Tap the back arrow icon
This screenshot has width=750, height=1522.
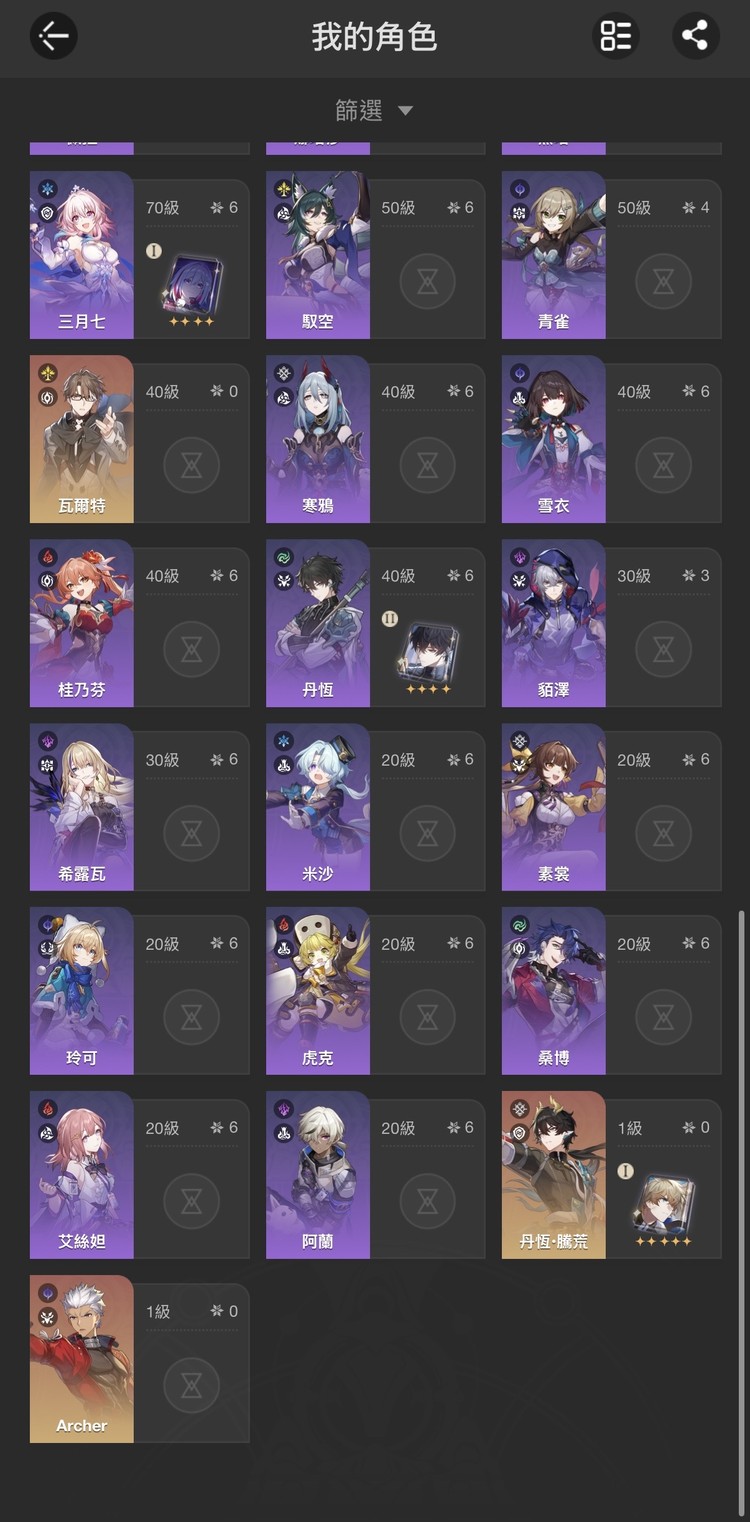point(54,37)
